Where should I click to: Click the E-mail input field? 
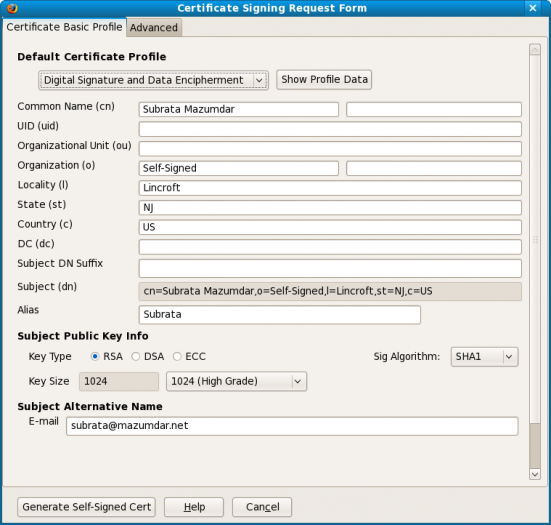click(x=292, y=426)
